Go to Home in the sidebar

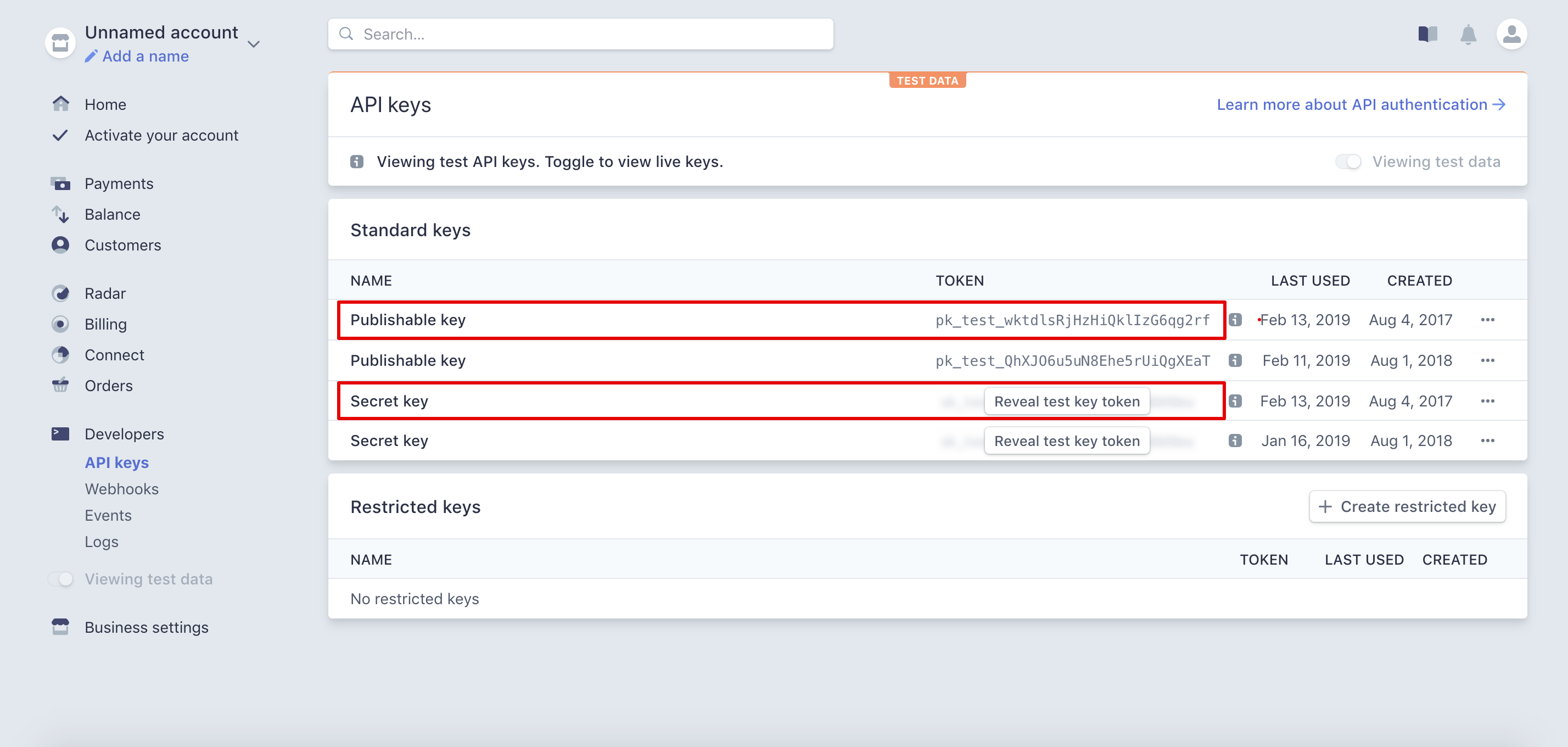tap(105, 104)
